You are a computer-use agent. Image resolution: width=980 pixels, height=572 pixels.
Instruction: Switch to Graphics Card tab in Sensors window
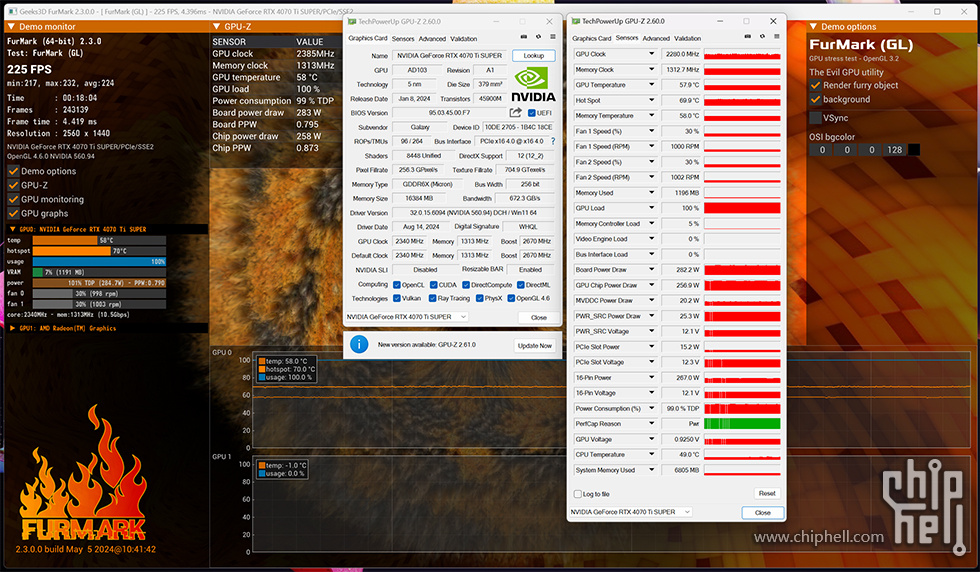592,39
